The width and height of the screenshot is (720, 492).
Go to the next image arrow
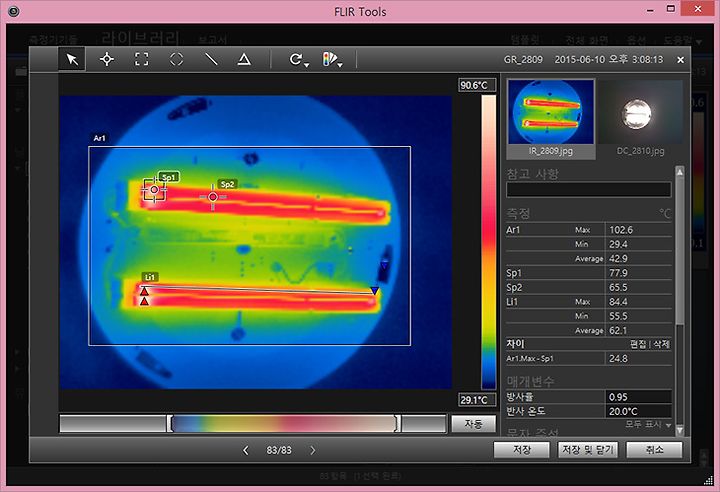point(312,451)
